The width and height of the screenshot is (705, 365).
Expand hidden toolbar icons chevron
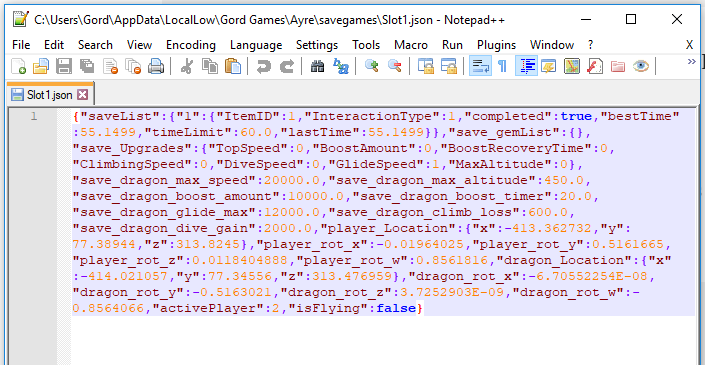pyautogui.click(x=692, y=62)
